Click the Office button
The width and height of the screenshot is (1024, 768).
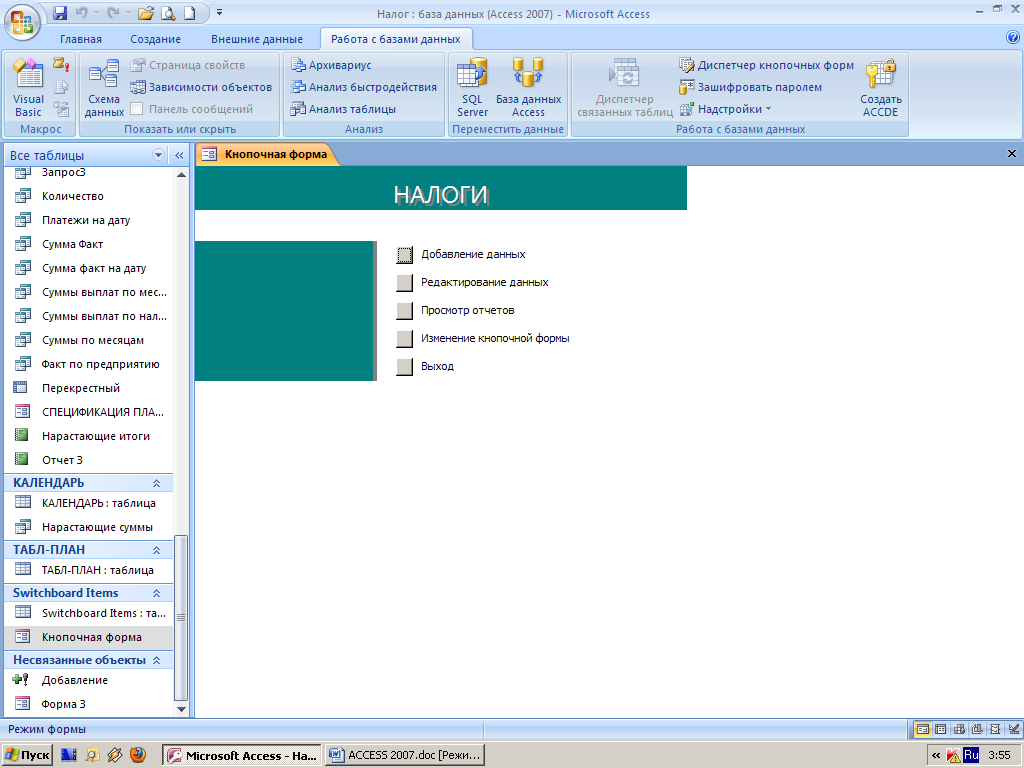point(22,23)
